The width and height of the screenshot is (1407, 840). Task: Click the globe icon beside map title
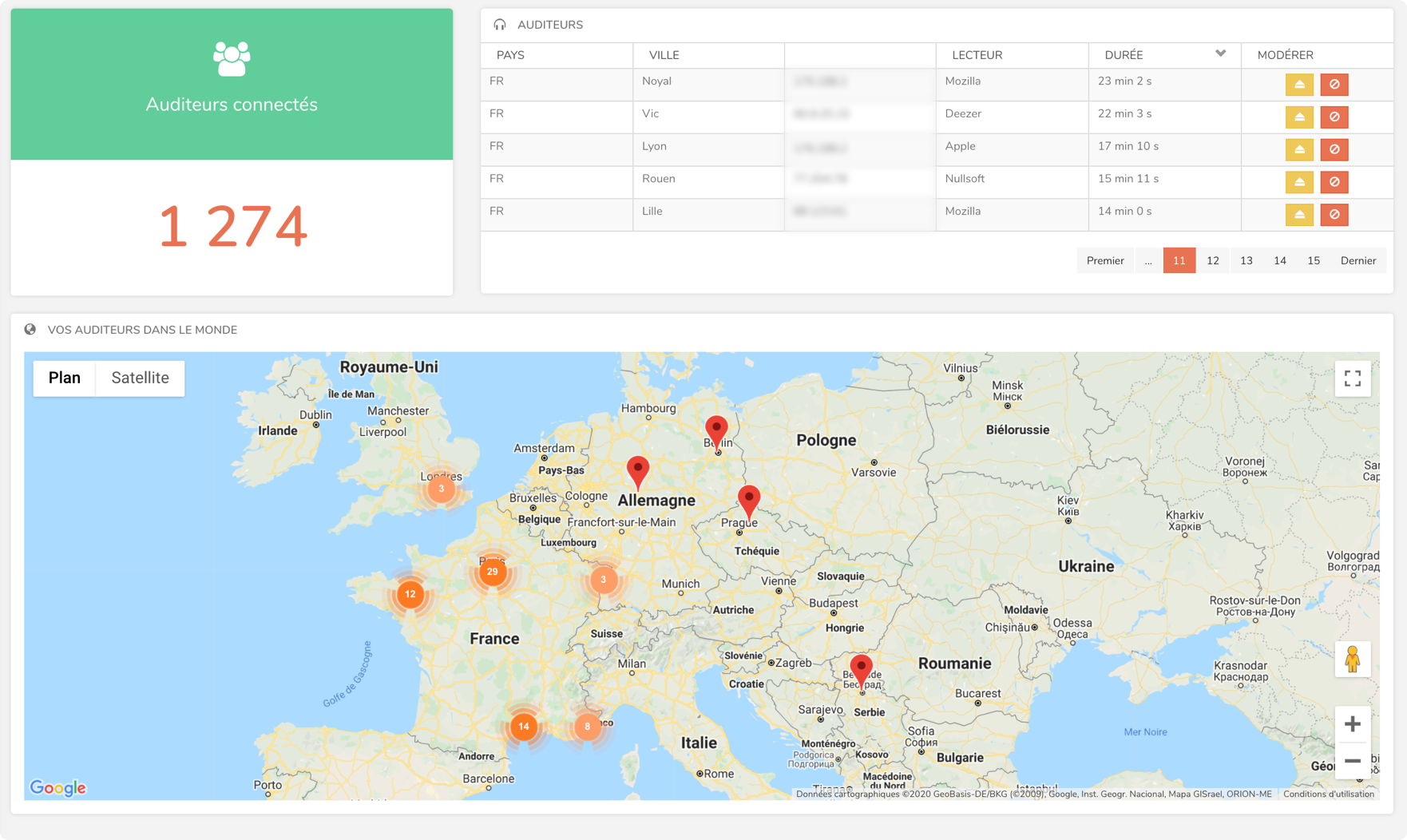click(x=30, y=329)
